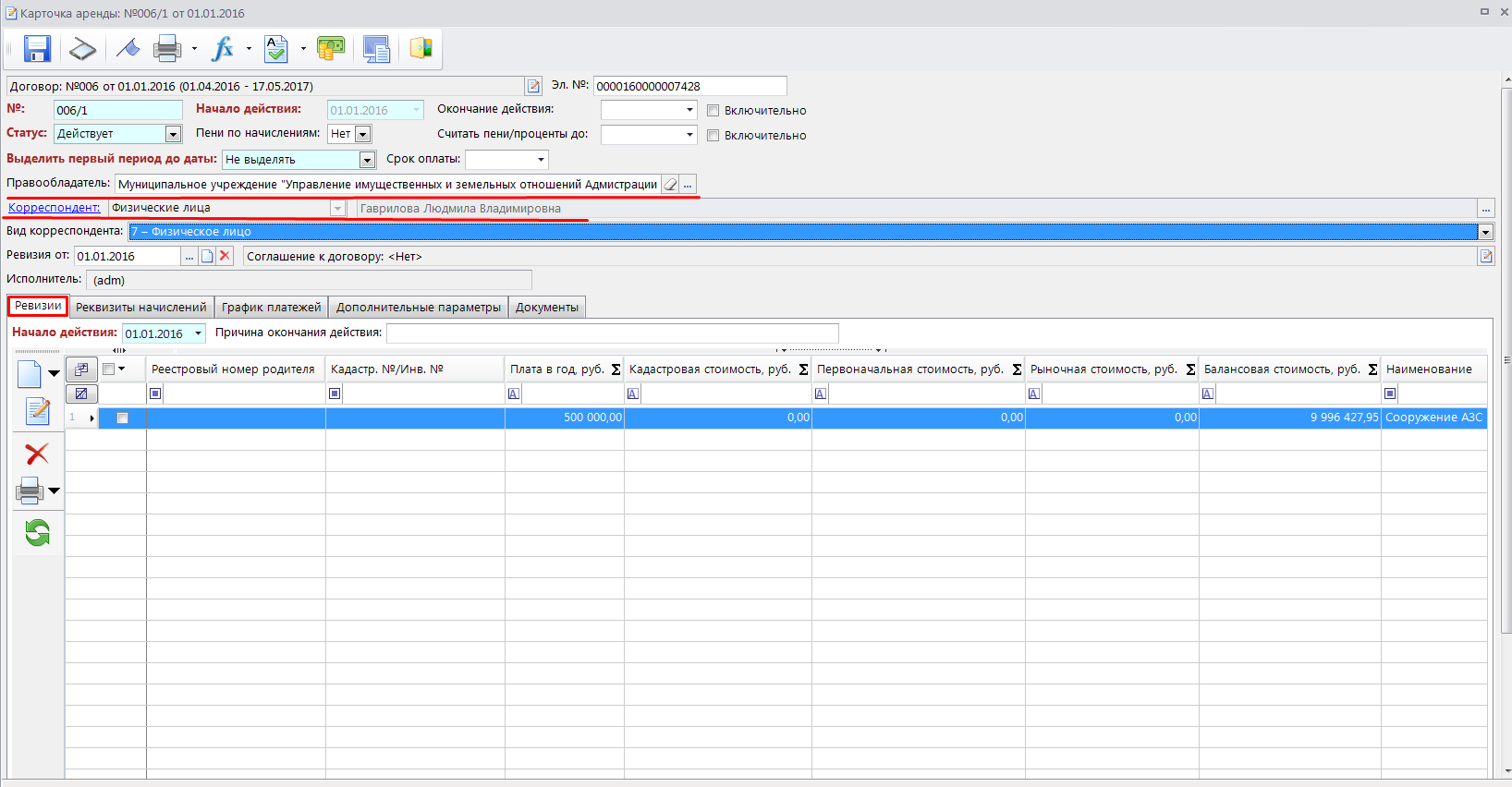
Task: Click the grid column settings button
Action: tap(81, 369)
